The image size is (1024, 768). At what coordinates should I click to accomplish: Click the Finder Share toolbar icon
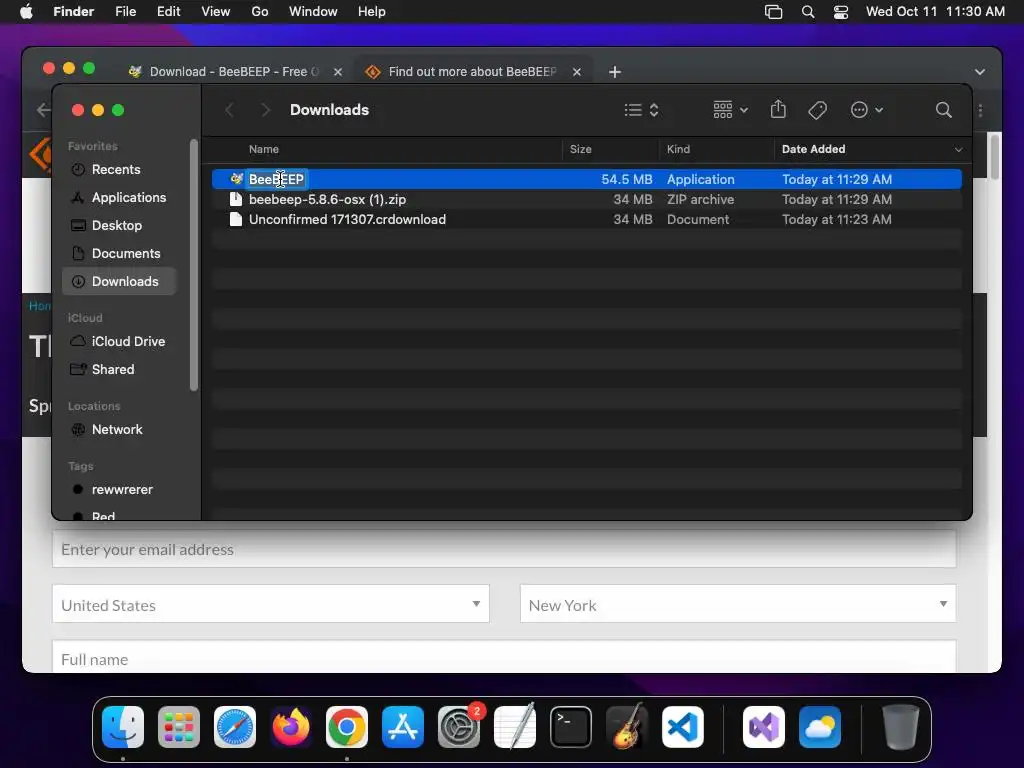click(778, 110)
